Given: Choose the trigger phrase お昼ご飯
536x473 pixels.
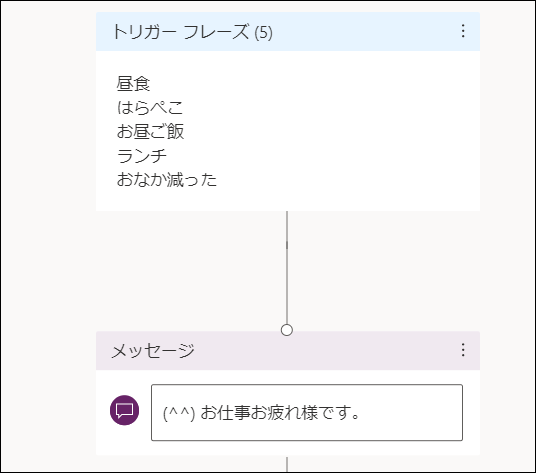Looking at the screenshot, I should 150,131.
